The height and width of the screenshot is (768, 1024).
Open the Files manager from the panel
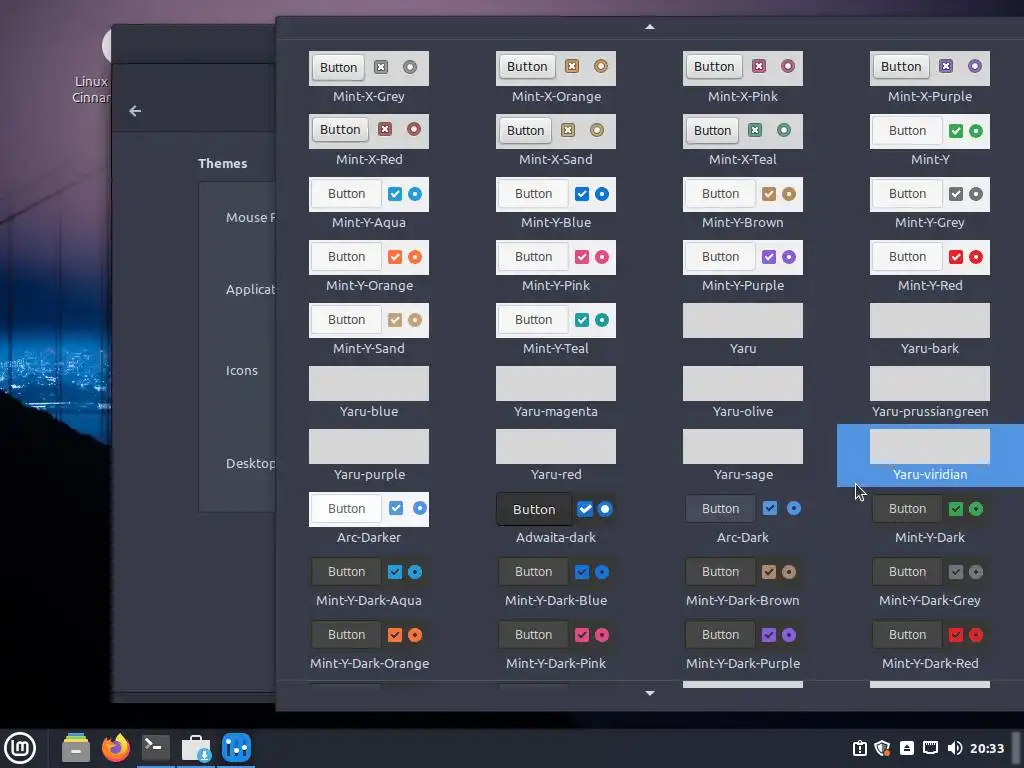pyautogui.click(x=76, y=748)
